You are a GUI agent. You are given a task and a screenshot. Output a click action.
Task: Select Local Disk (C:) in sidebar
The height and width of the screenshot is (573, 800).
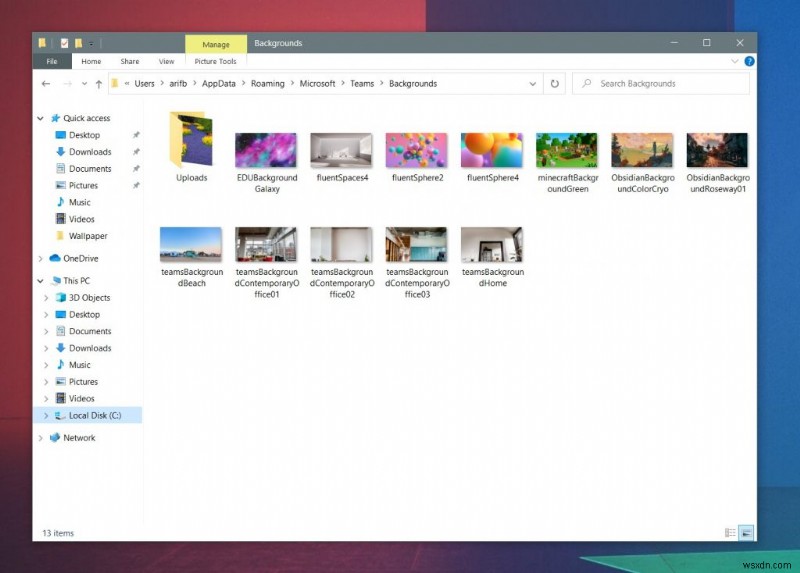[95, 416]
